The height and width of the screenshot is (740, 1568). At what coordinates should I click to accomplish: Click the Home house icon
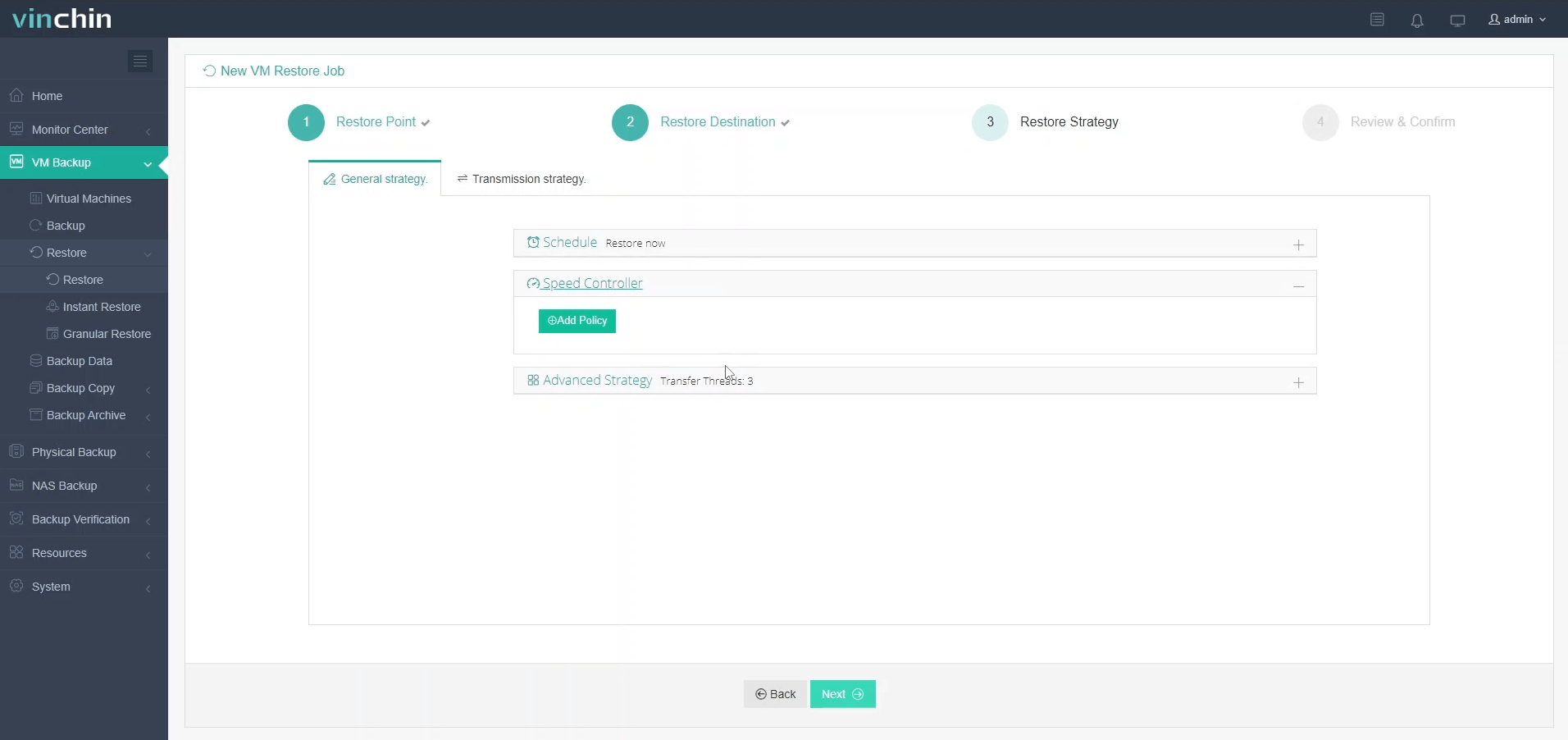[16, 95]
